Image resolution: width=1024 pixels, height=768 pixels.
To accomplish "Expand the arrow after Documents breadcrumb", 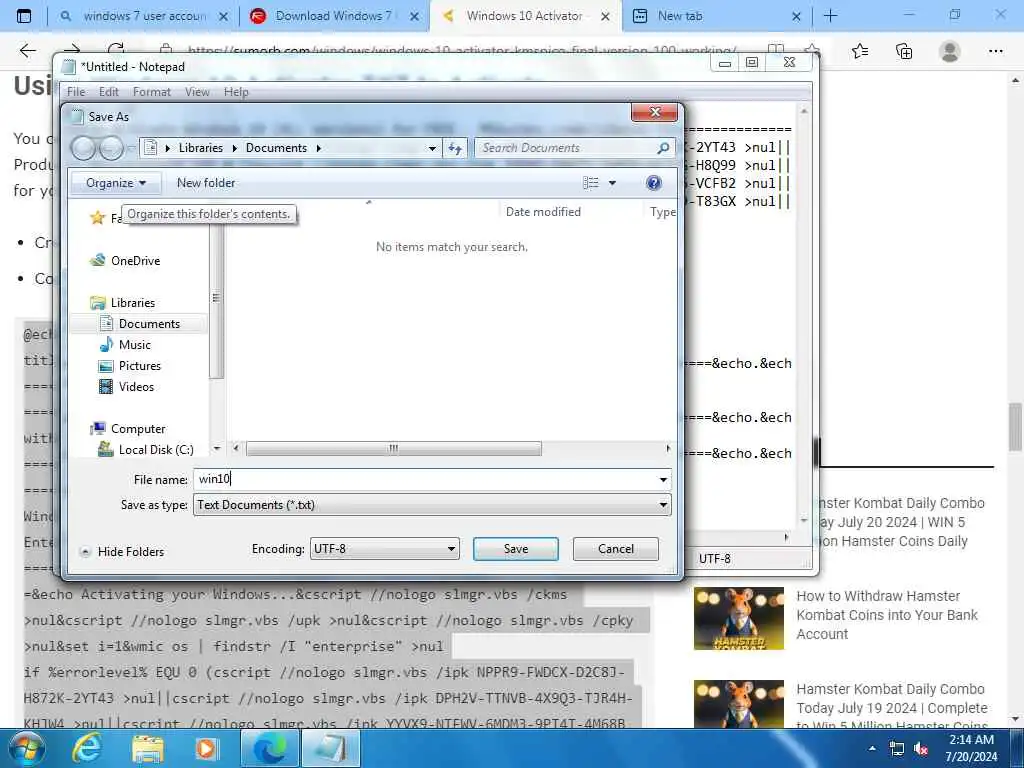I will [319, 148].
